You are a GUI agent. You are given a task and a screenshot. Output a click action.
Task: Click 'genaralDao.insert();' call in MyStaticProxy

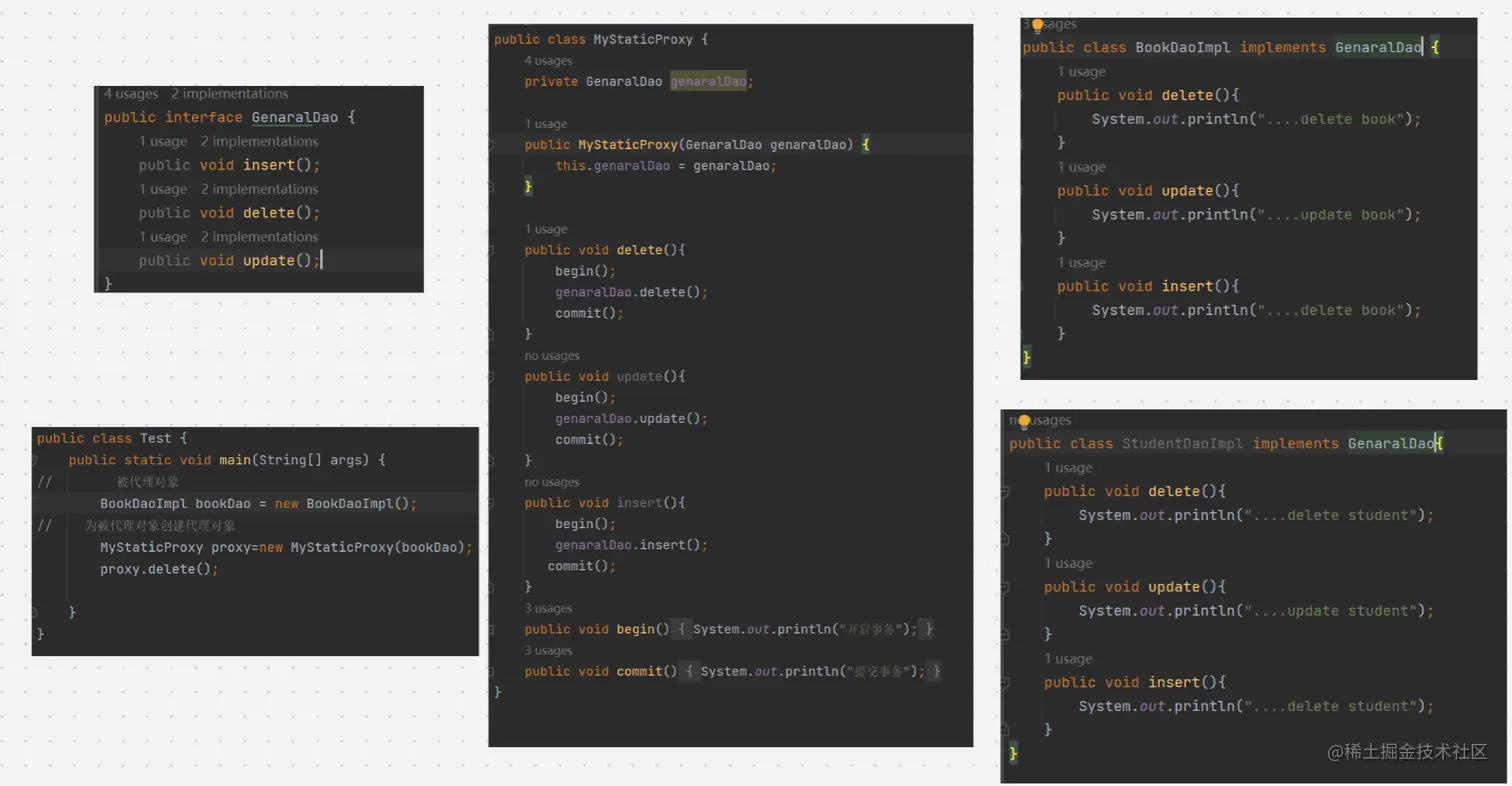point(632,545)
